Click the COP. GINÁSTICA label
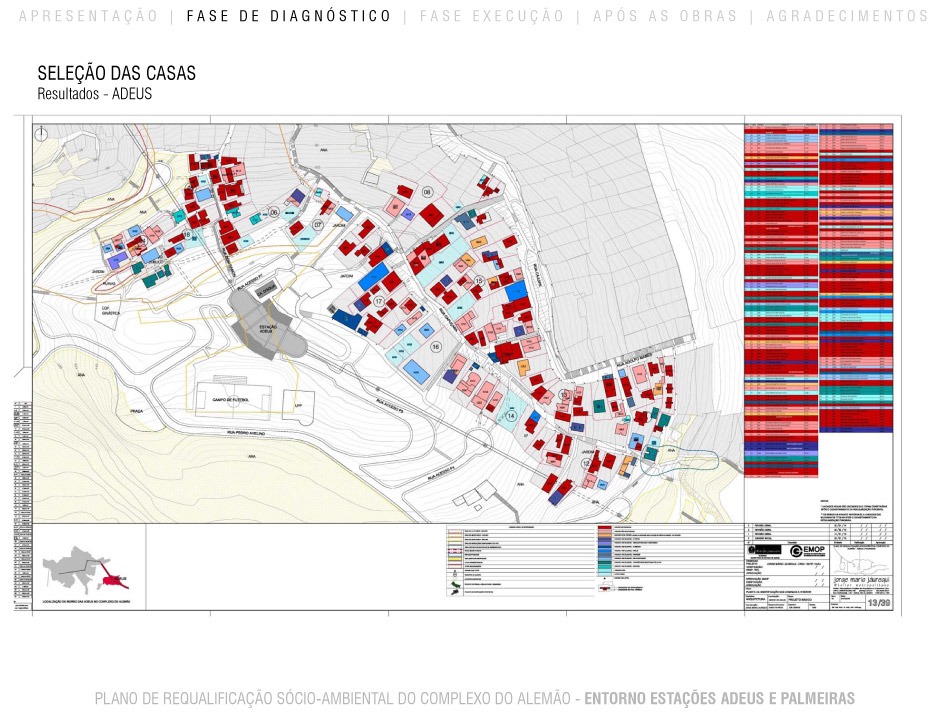This screenshot has width=950, height=713. point(110,310)
